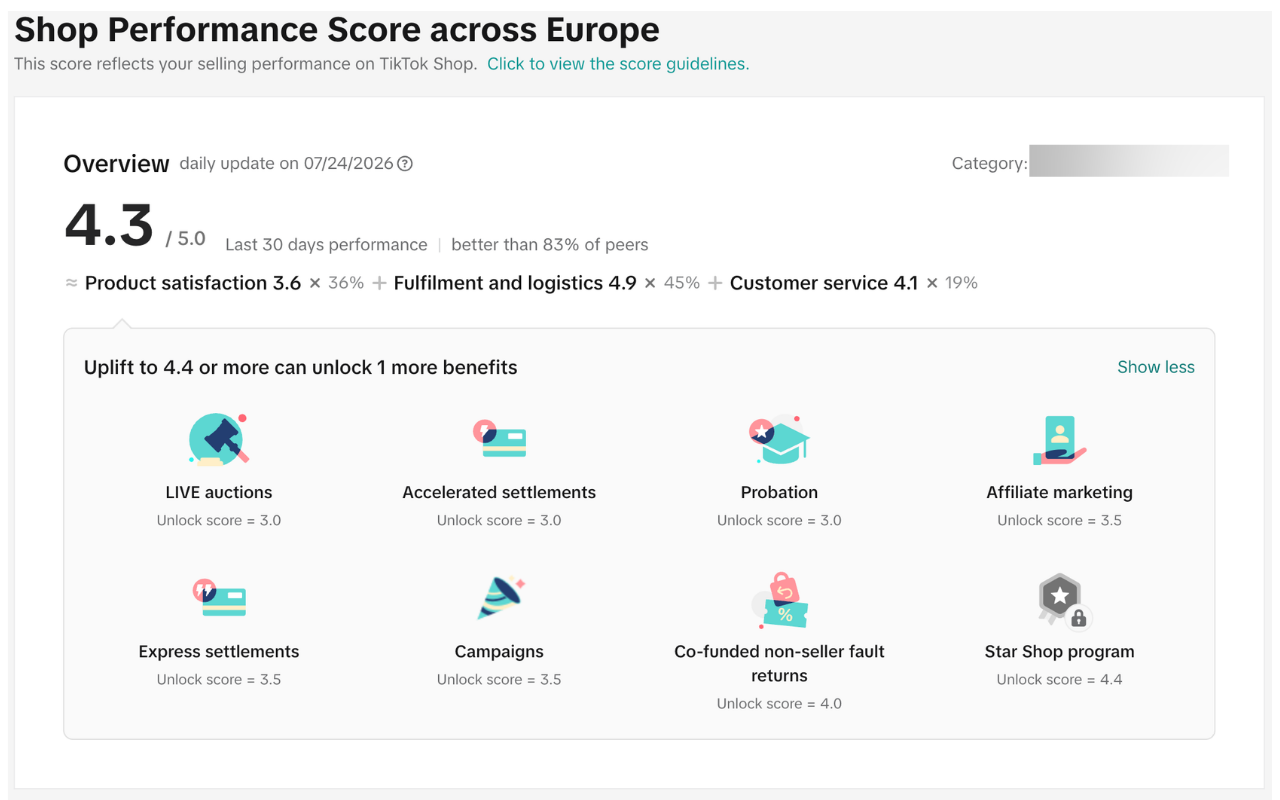Screen dimensions: 1280x800
Task: Click the Probation graduation cap icon
Action: click(x=779, y=439)
